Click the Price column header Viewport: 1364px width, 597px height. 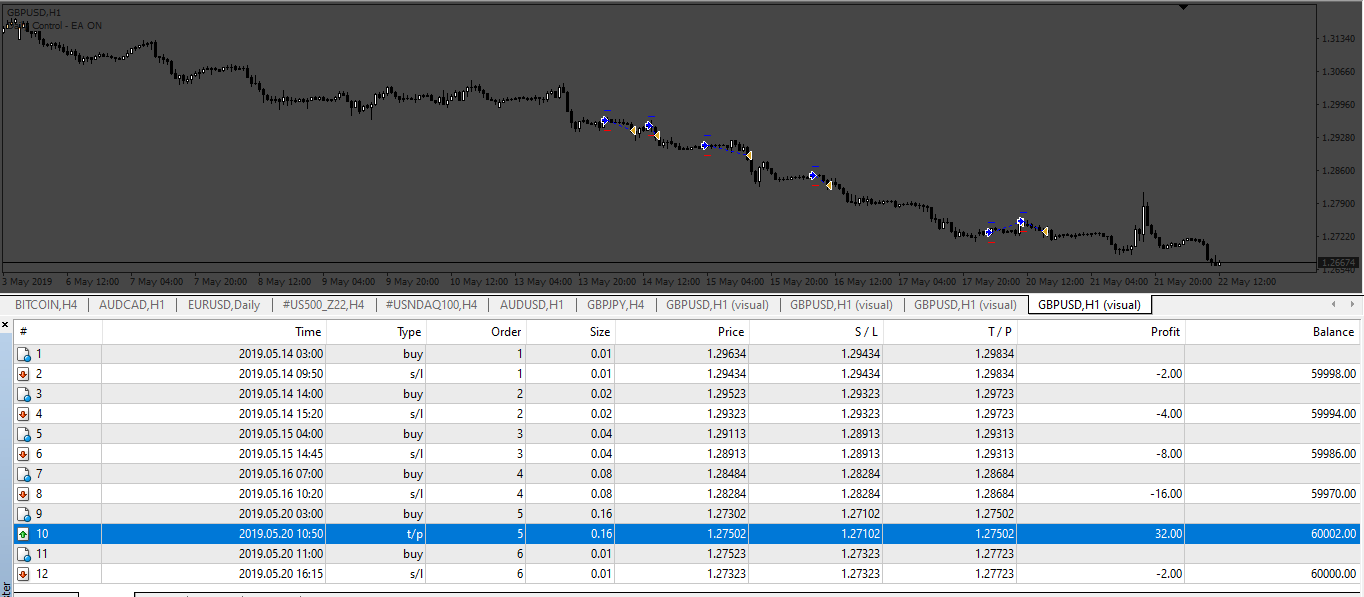click(x=682, y=332)
